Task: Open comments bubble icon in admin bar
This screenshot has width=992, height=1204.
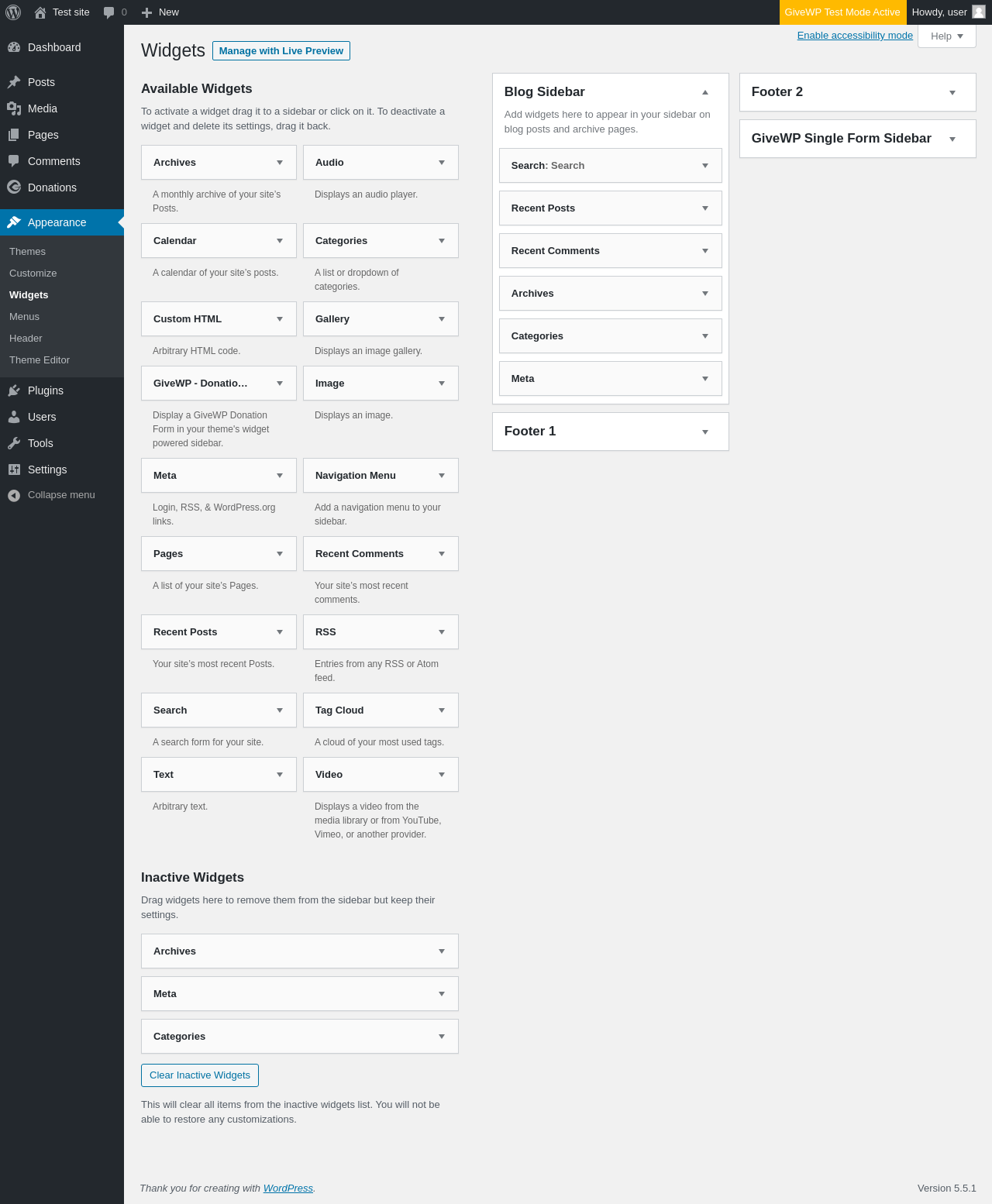Action: 108,12
